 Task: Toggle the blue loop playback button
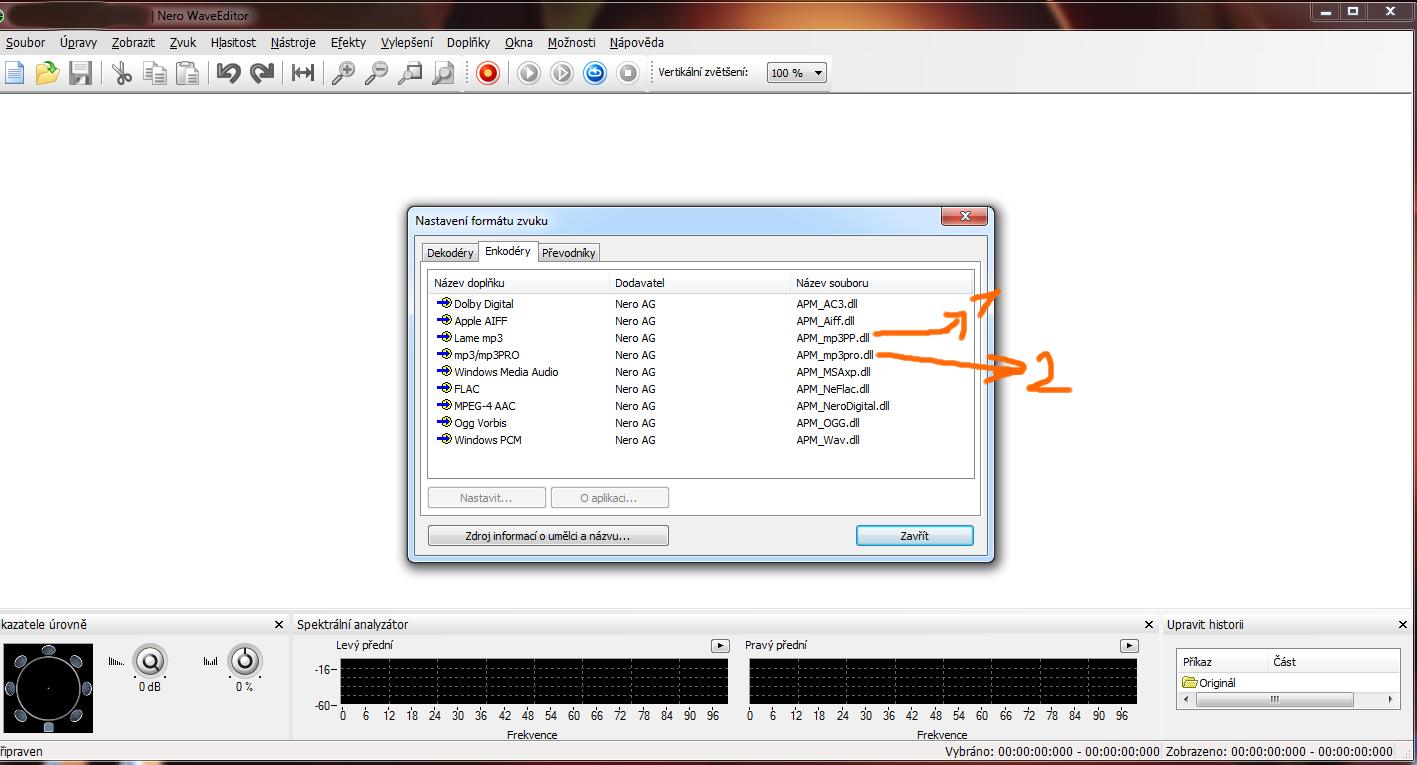(x=595, y=73)
